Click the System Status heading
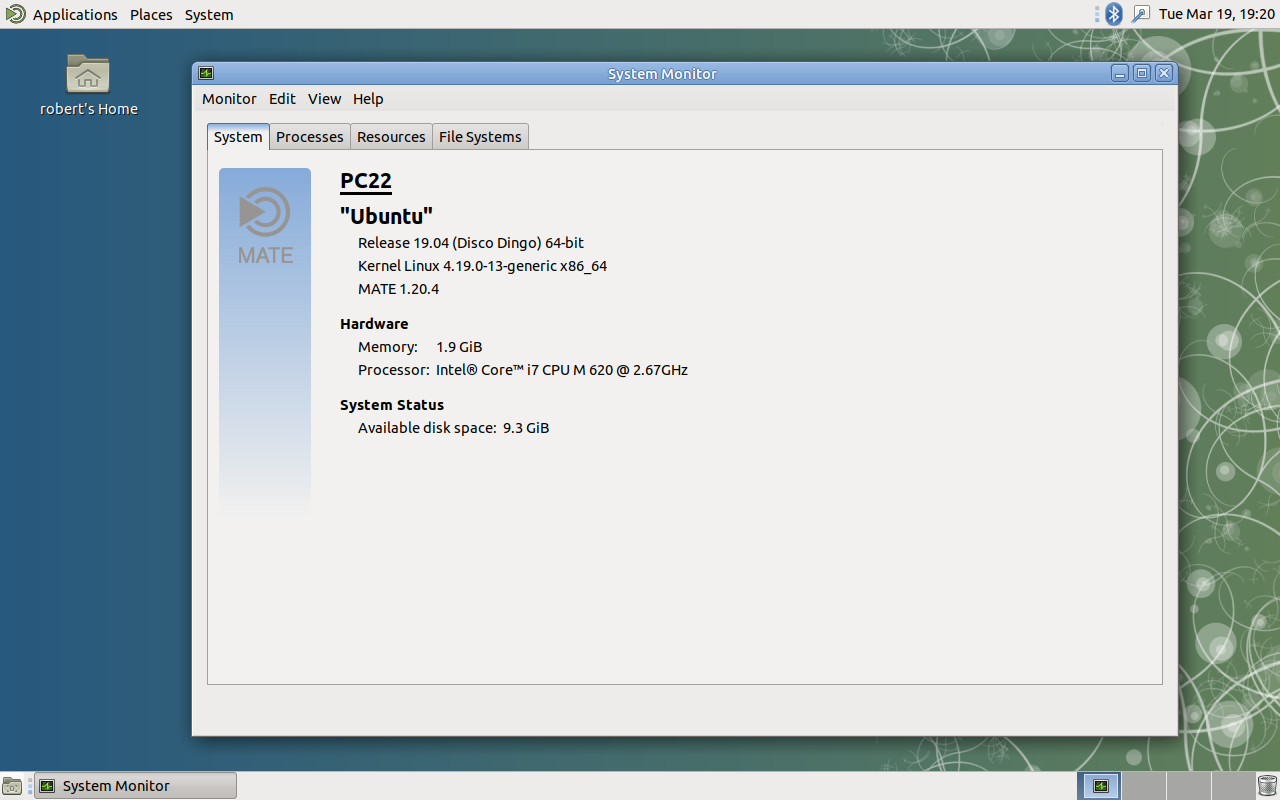This screenshot has height=800, width=1280. pyautogui.click(x=392, y=405)
